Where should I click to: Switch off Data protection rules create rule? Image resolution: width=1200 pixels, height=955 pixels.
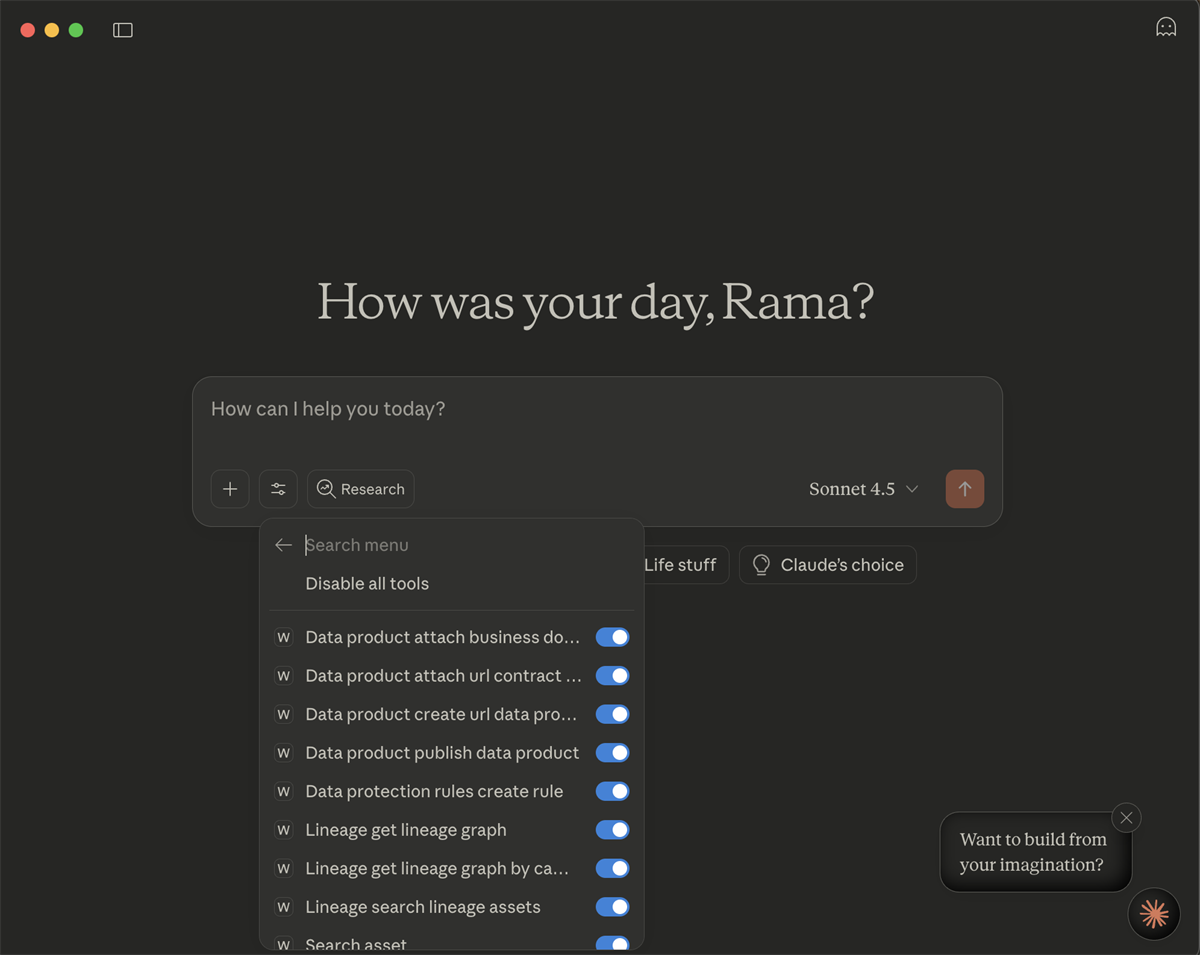(x=612, y=791)
